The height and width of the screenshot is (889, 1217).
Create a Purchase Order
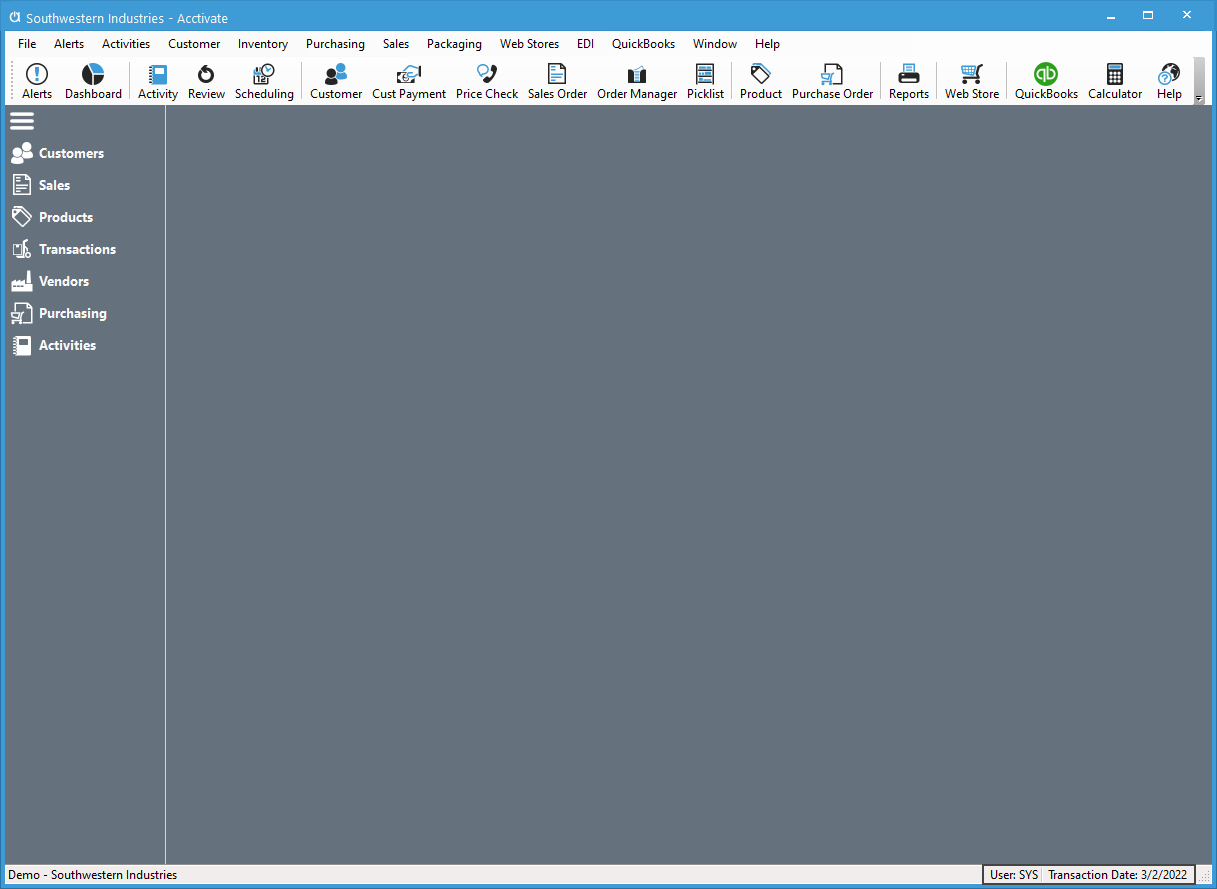(x=832, y=80)
